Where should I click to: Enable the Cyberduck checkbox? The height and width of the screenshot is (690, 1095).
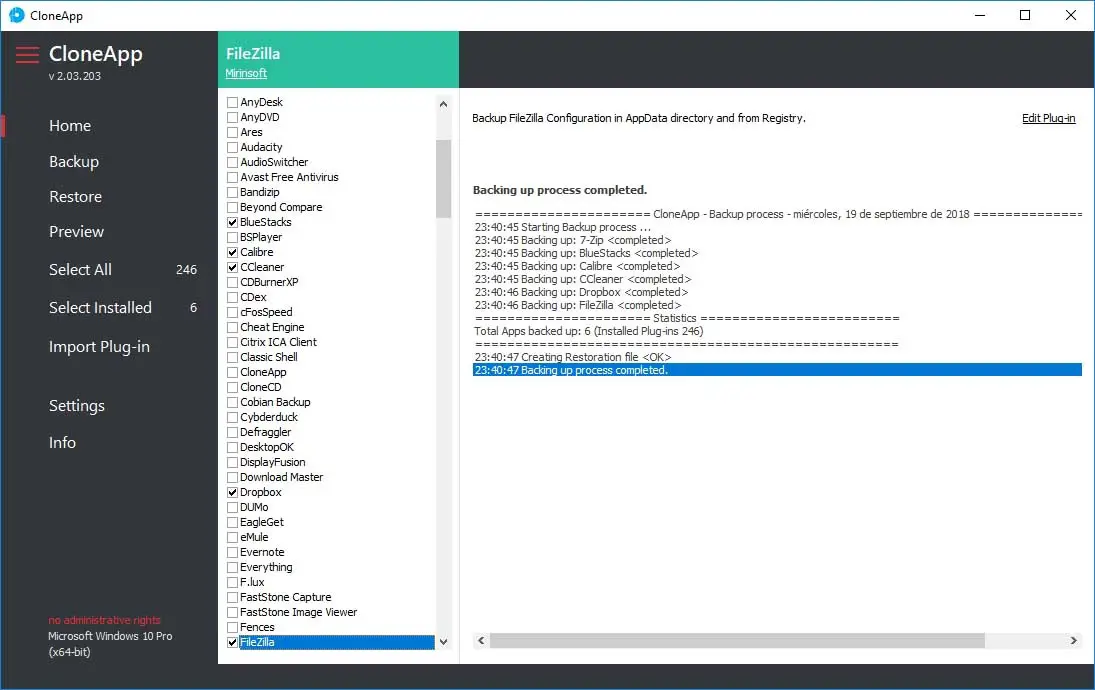[x=233, y=418]
